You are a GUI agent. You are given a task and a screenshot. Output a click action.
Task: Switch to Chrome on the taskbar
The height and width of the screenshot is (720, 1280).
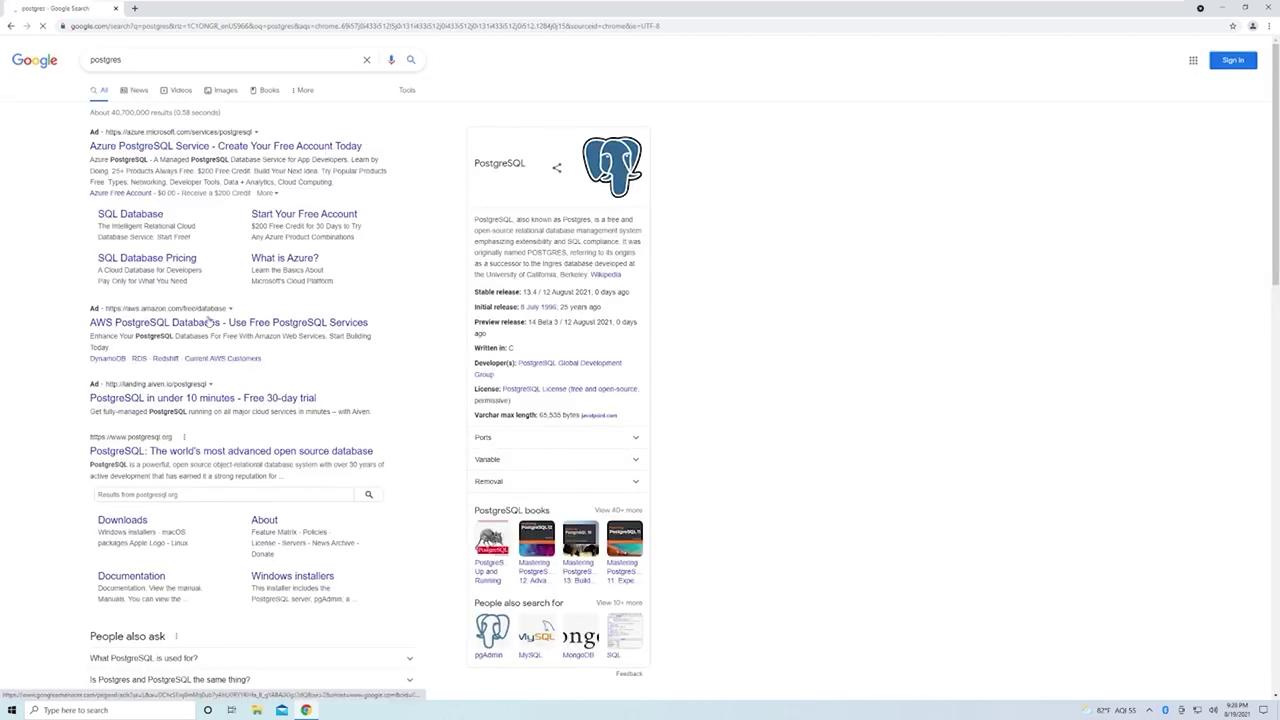click(x=306, y=710)
